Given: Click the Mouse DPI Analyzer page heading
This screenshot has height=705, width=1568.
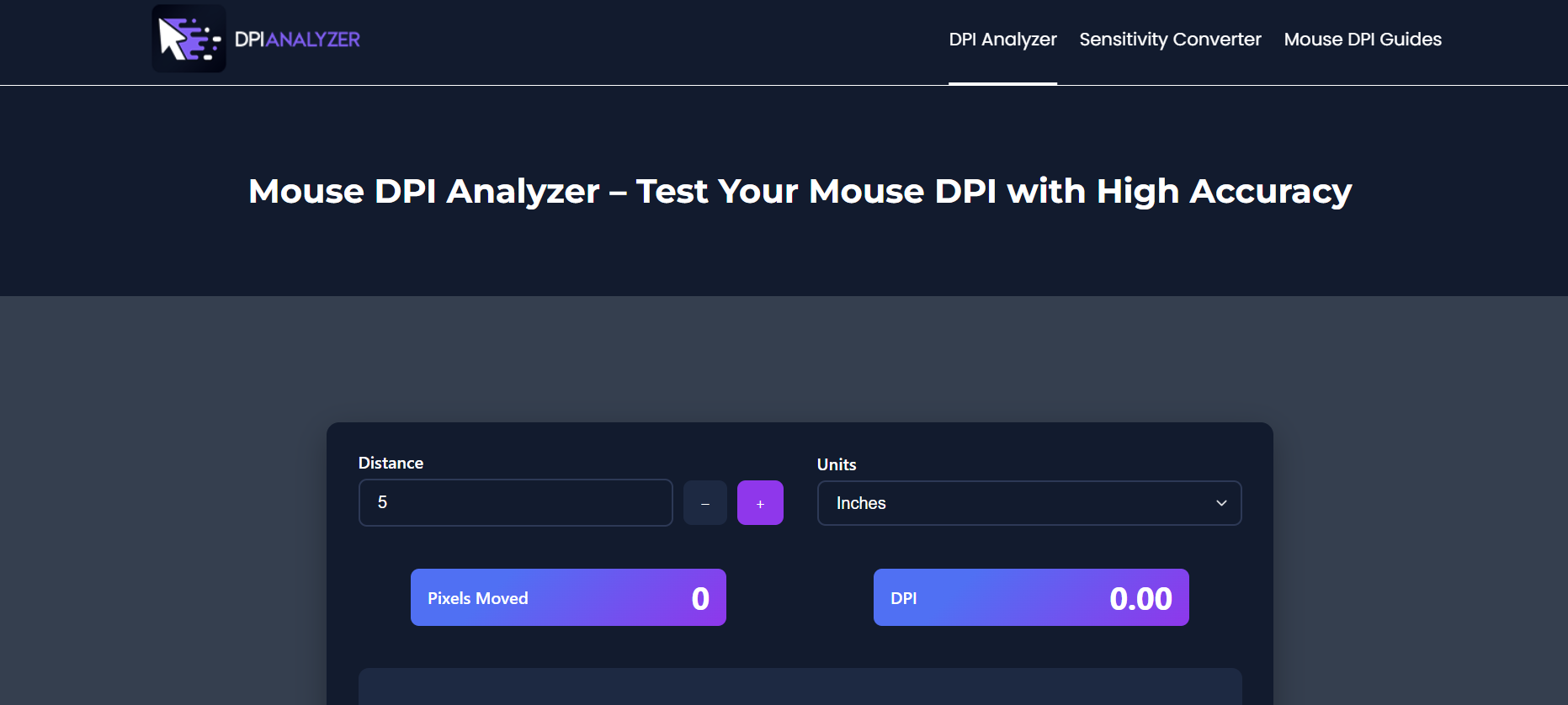Looking at the screenshot, I should [x=800, y=192].
